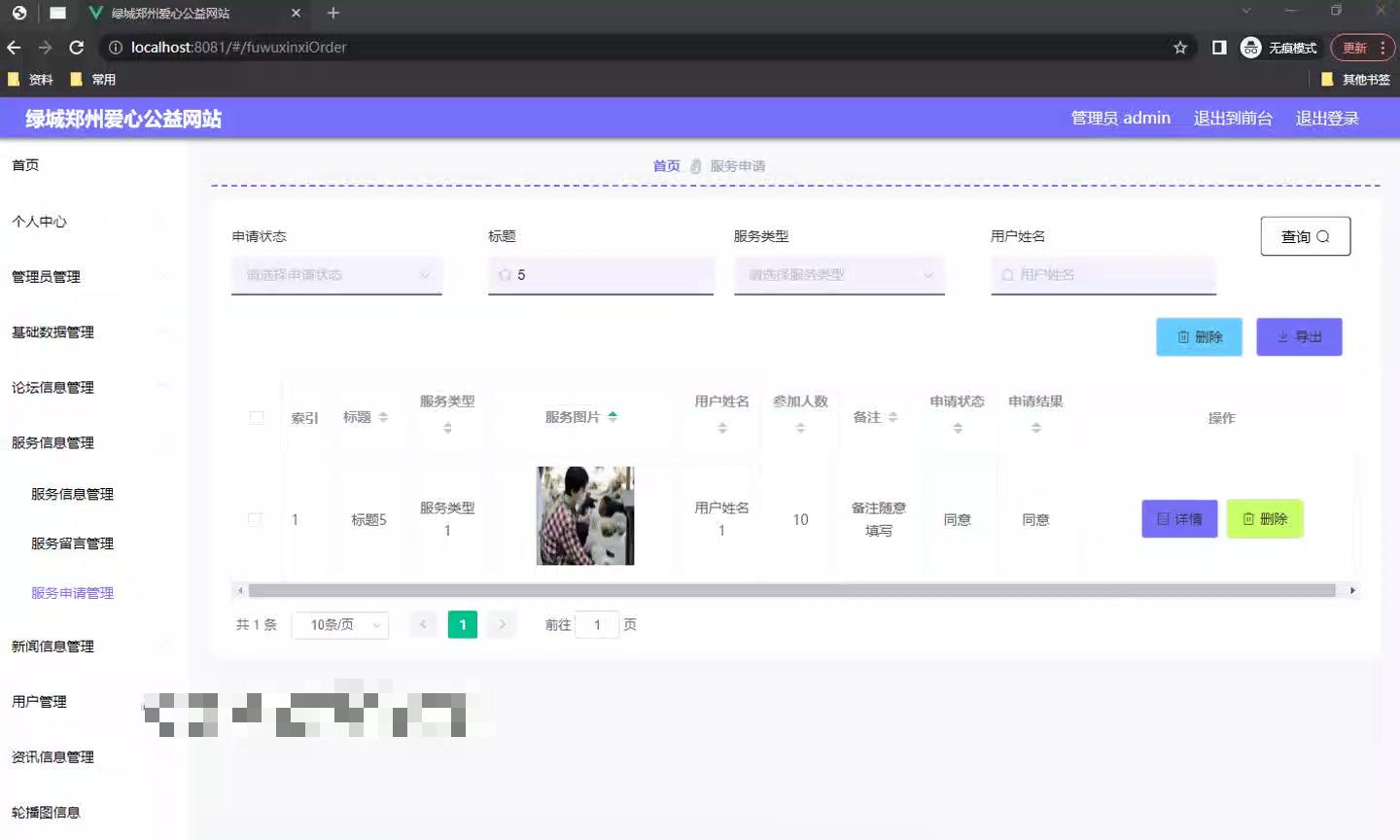The image size is (1400, 840).
Task: Open 详情 for the 标题5 row
Action: tap(1179, 519)
